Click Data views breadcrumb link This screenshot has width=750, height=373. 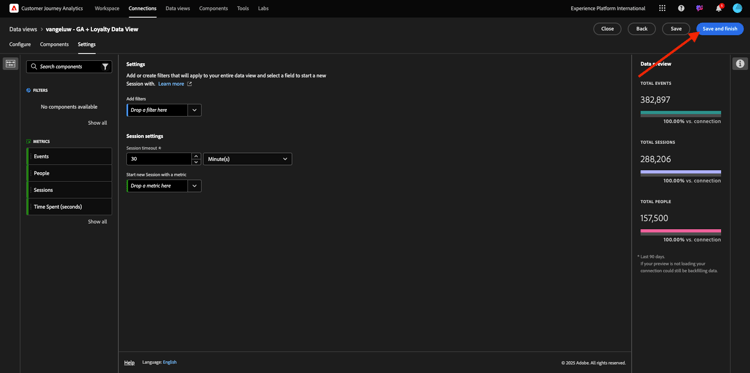pyautogui.click(x=23, y=29)
